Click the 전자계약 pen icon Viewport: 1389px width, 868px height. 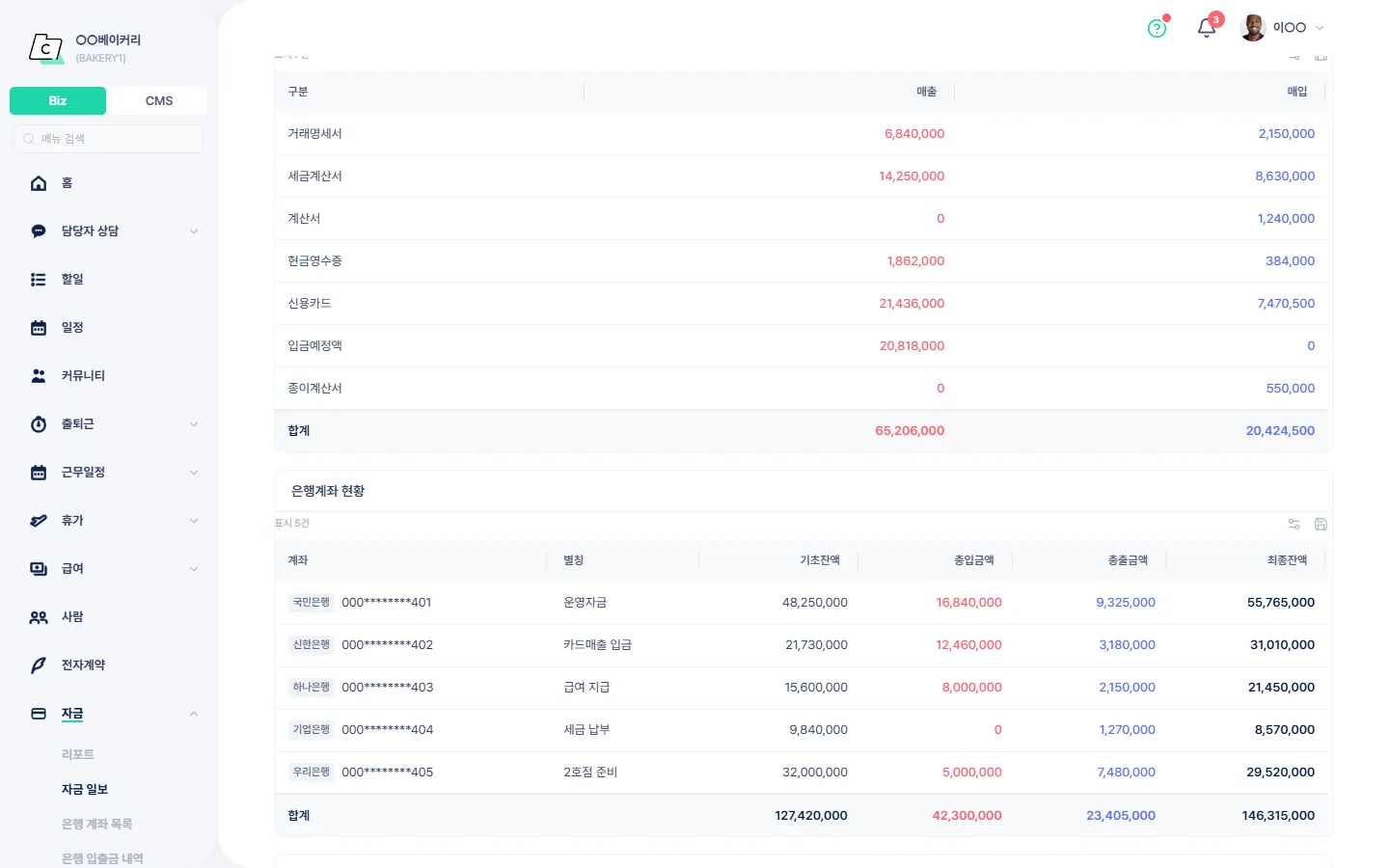[x=39, y=665]
